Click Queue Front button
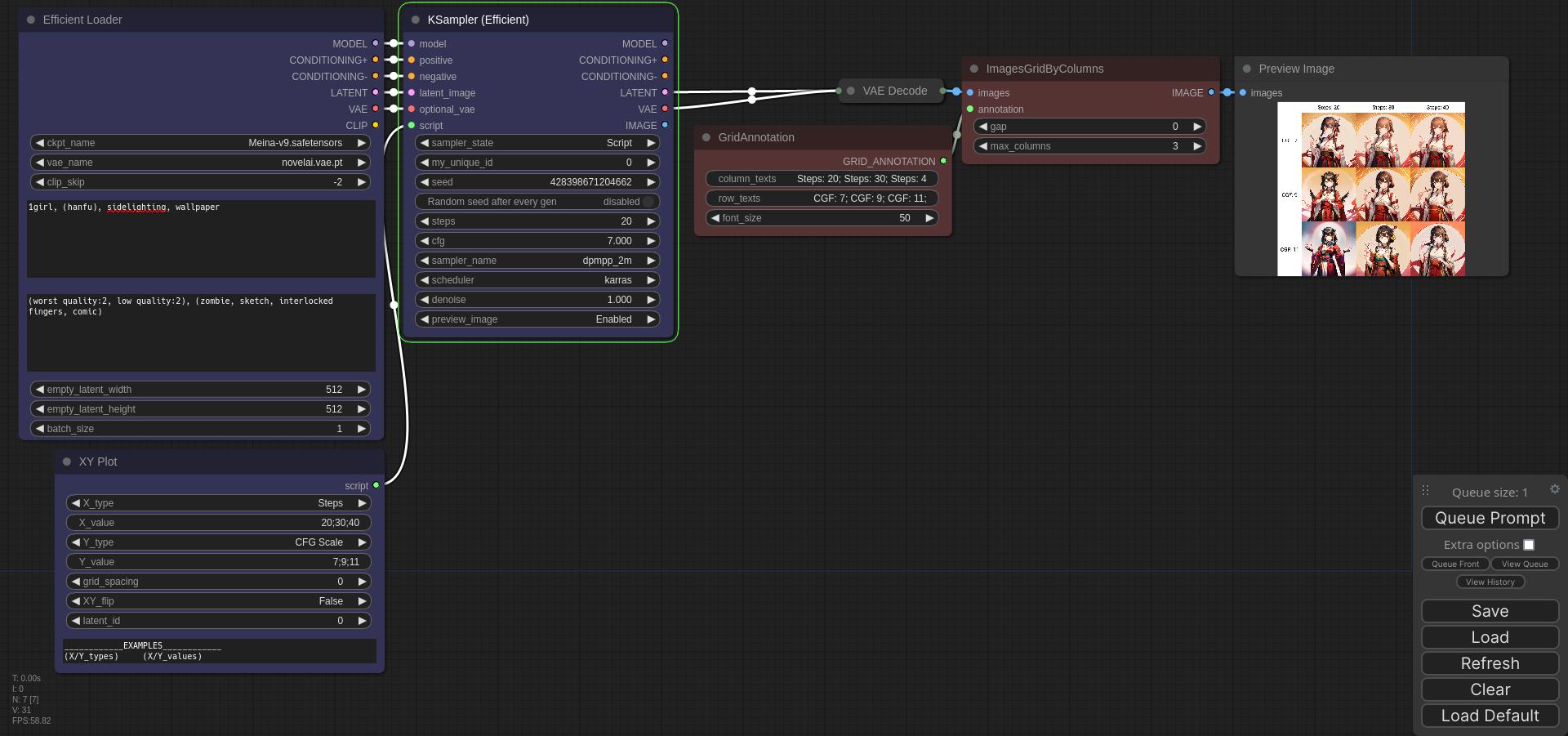 [x=1455, y=564]
